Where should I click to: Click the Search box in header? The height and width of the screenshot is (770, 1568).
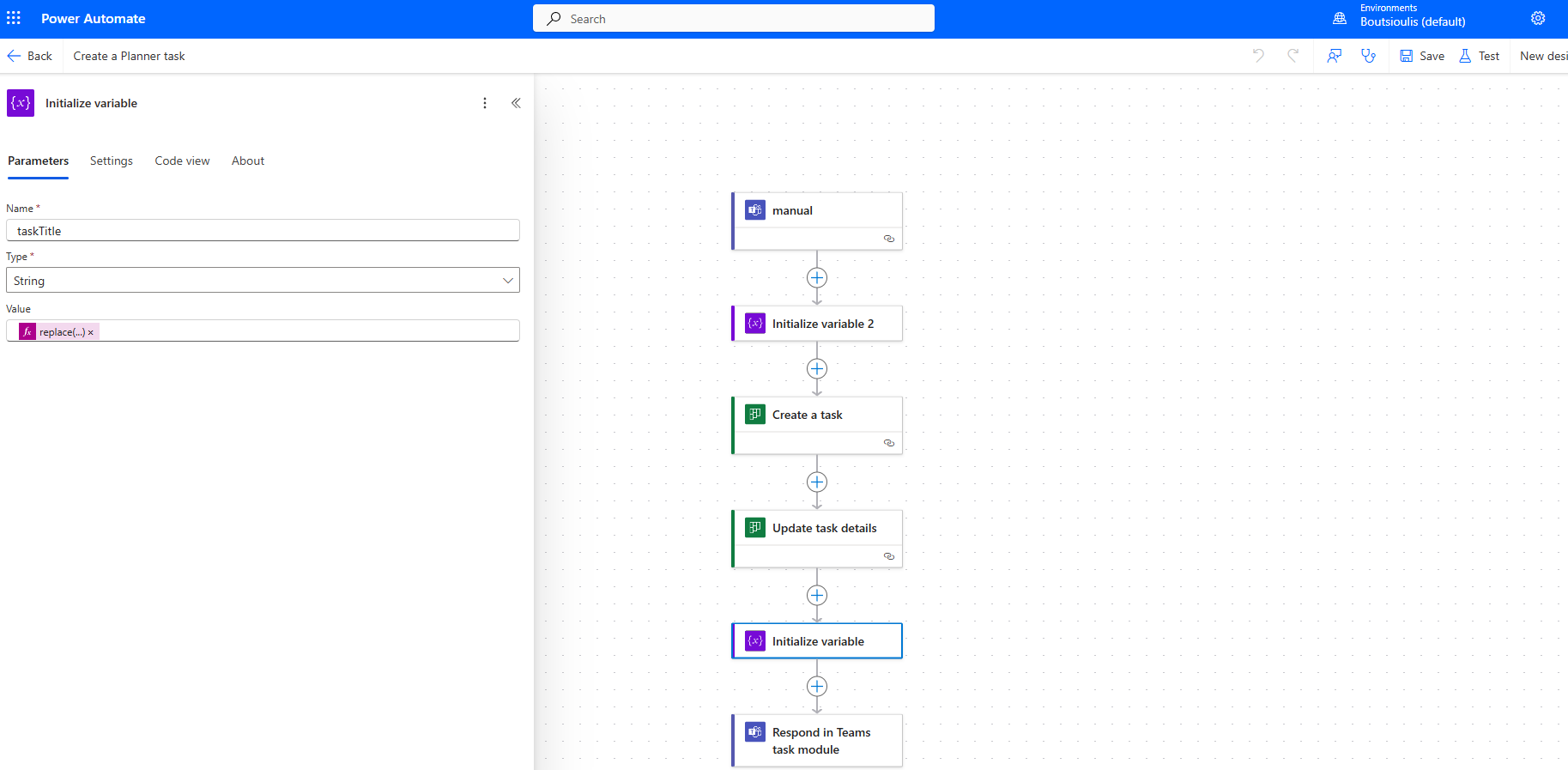(733, 18)
